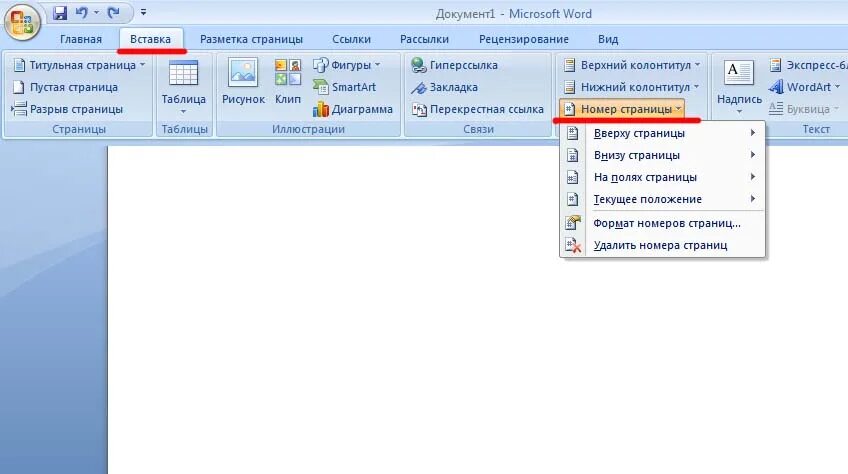Insert a chart via Диаграмма
The image size is (848, 474).
point(353,109)
